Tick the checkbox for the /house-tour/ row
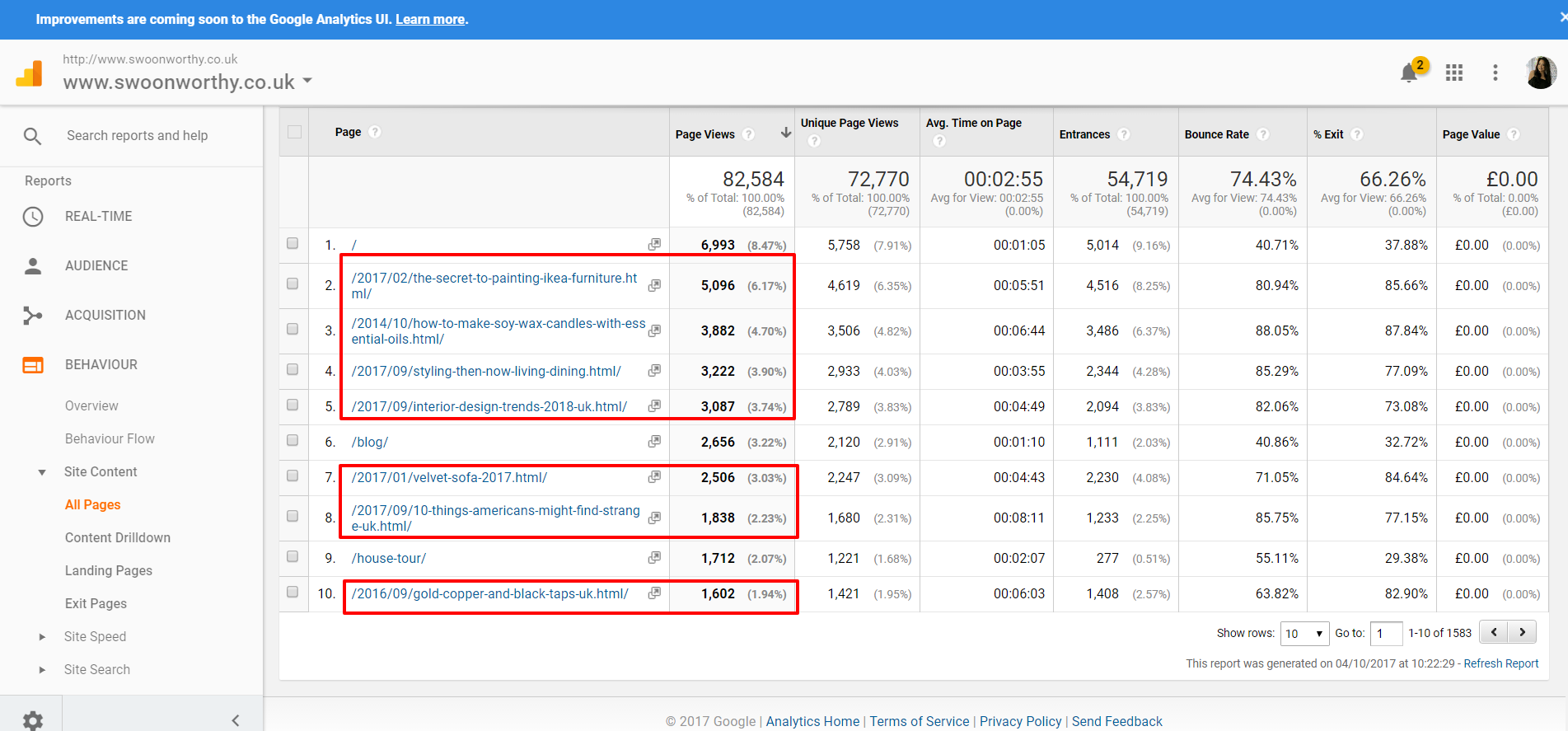This screenshot has width=1568, height=731. (x=293, y=557)
